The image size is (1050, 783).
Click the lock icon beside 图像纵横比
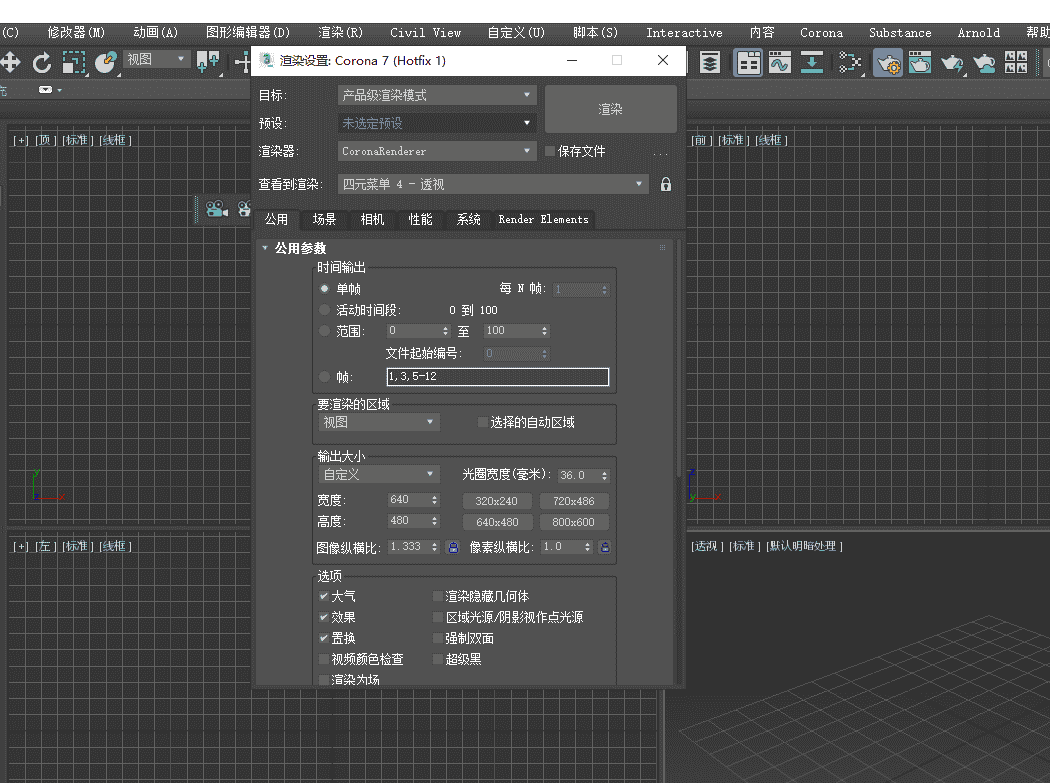pos(453,547)
